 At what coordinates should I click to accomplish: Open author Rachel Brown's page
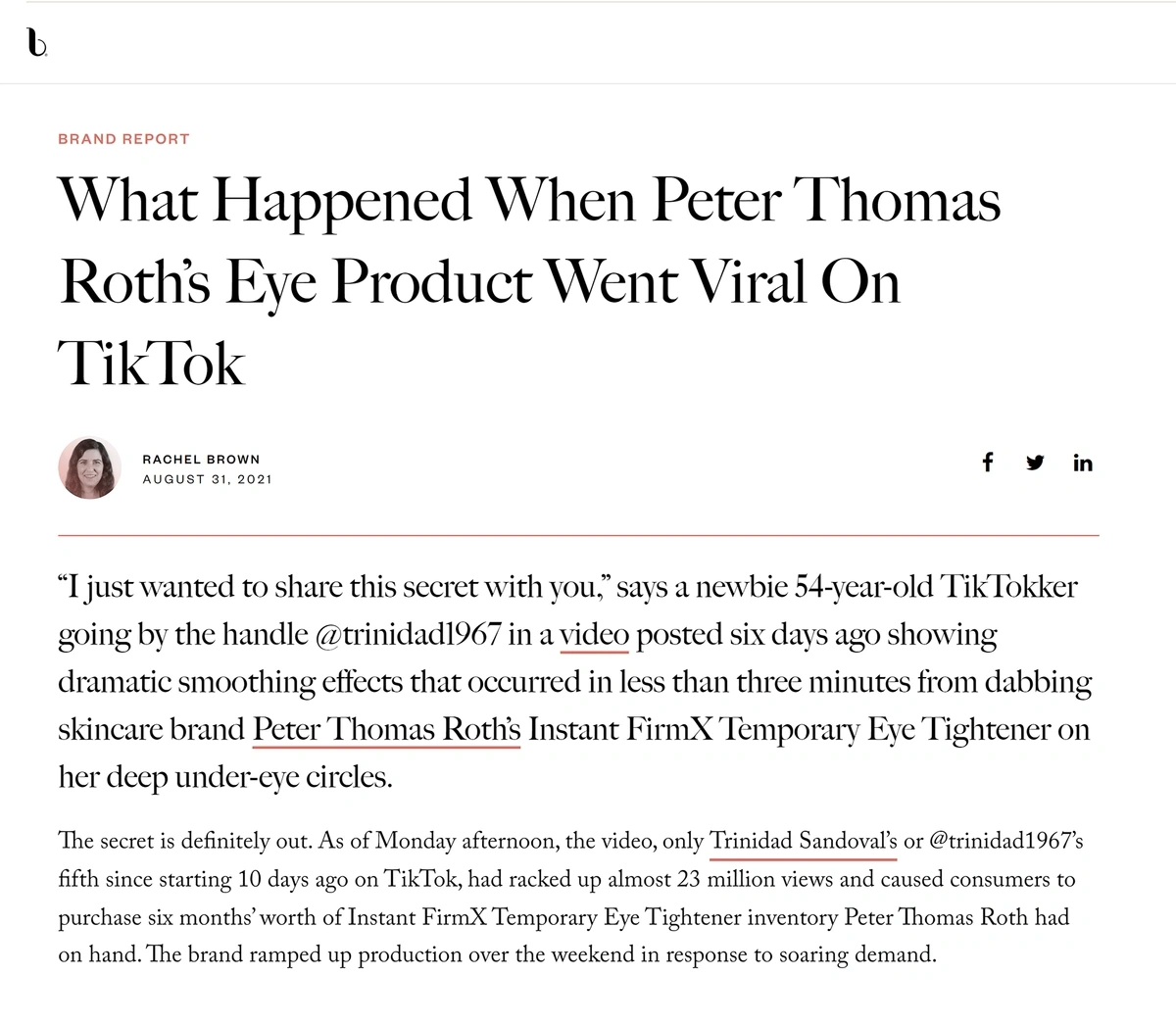point(201,459)
